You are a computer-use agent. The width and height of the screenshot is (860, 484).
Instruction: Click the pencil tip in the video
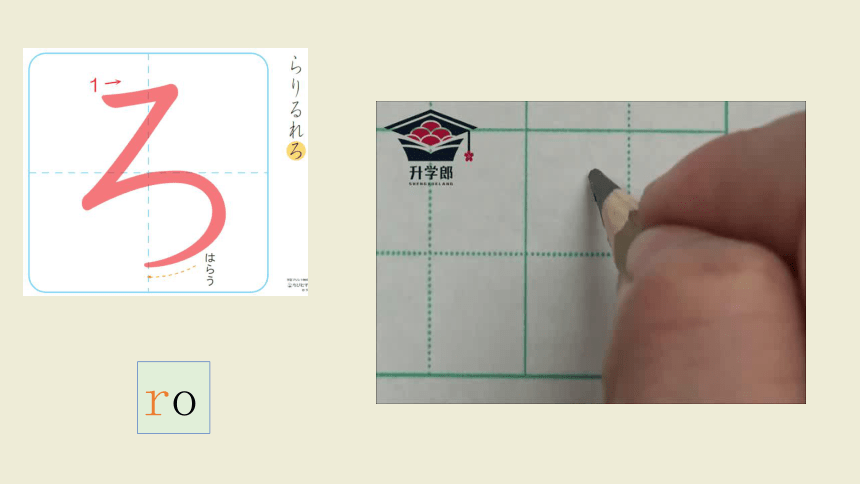coord(596,177)
